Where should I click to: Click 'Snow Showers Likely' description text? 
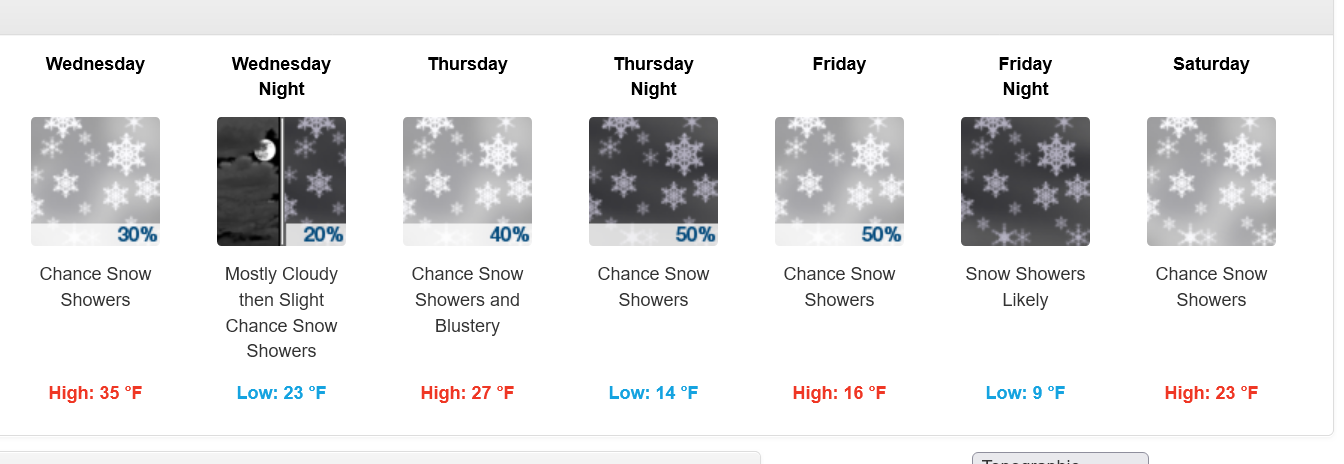[x=1025, y=287]
